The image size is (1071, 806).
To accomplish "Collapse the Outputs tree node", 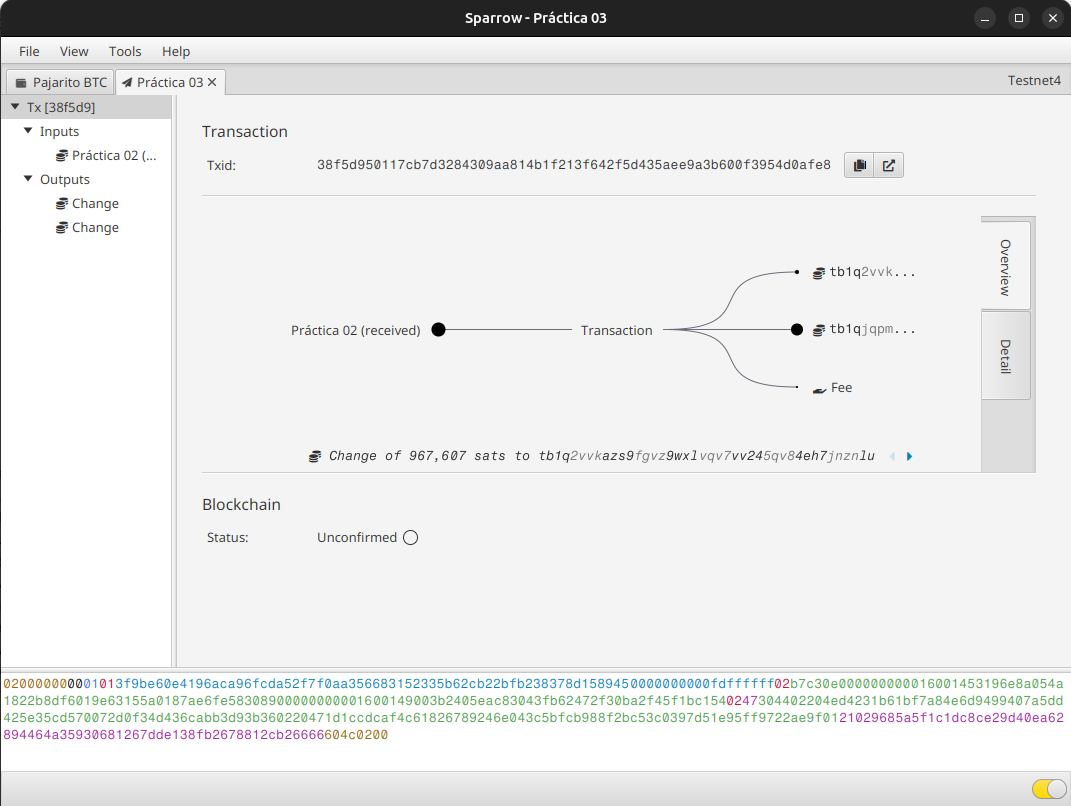I will point(28,178).
